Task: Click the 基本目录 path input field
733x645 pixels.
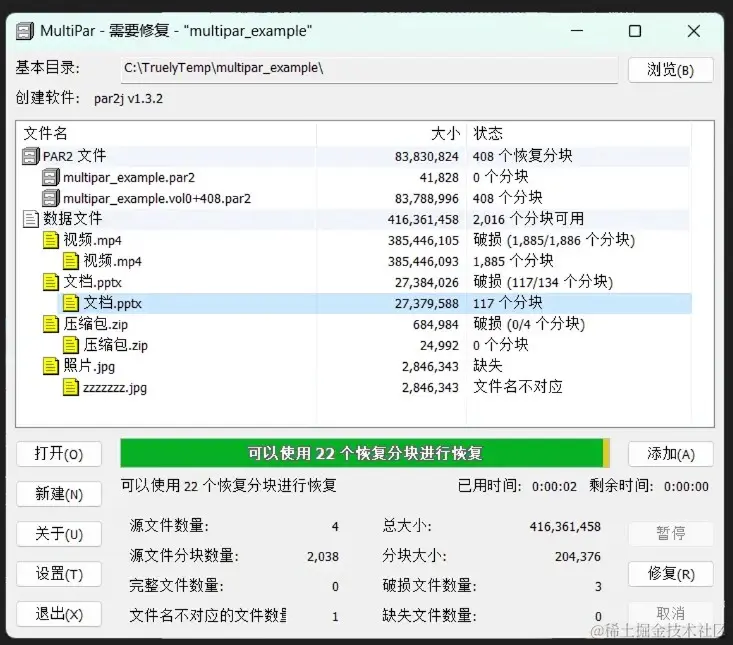Action: 369,70
